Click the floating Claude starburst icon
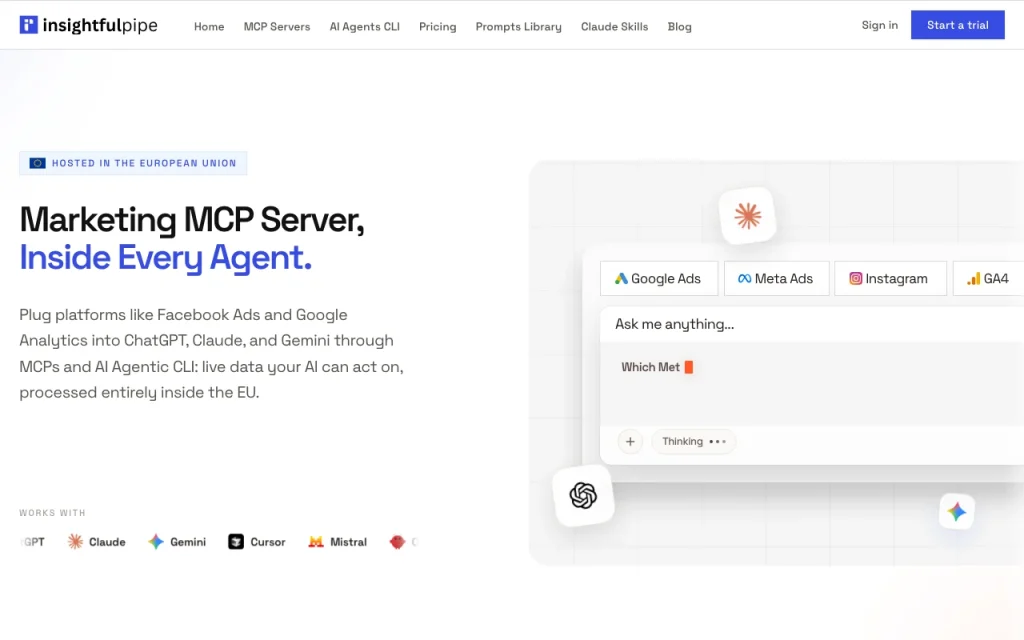Image resolution: width=1024 pixels, height=640 pixels. click(x=748, y=216)
